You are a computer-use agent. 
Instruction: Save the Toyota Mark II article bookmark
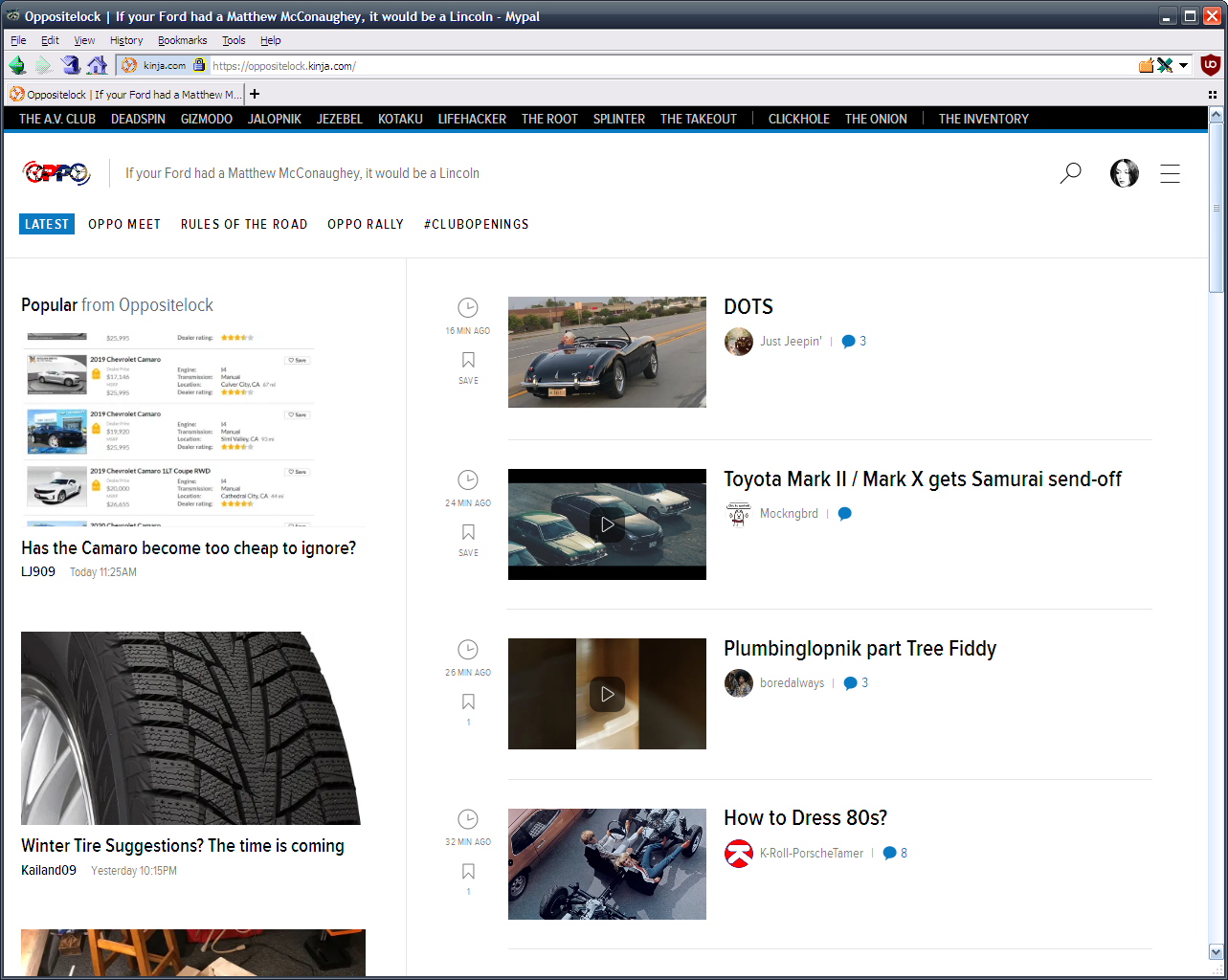pyautogui.click(x=468, y=532)
